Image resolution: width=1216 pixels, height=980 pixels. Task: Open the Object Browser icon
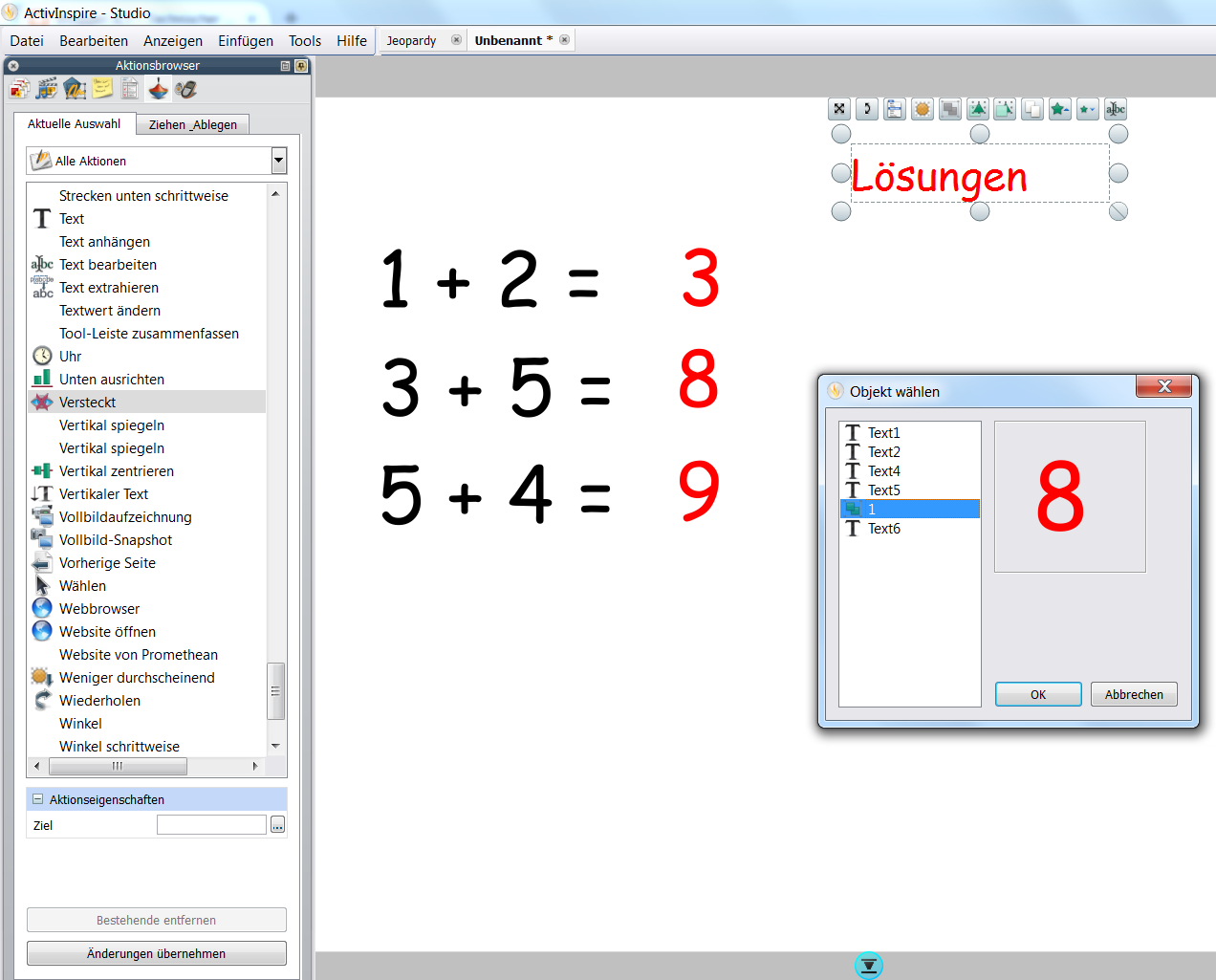click(x=75, y=89)
